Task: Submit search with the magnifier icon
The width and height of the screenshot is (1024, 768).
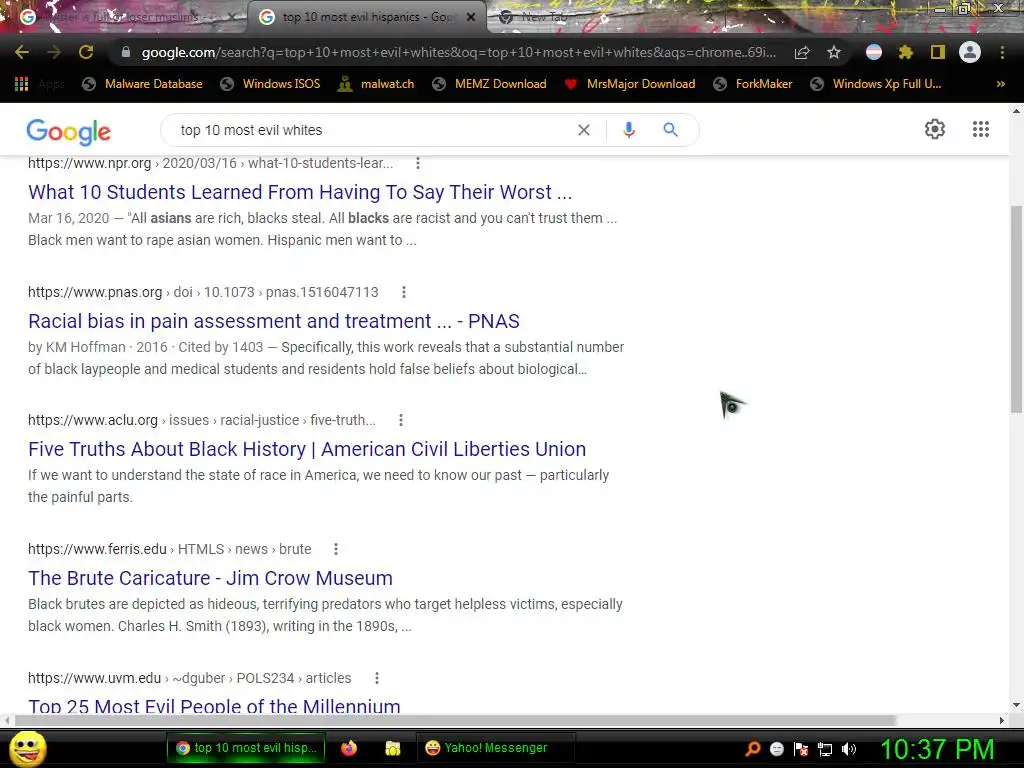Action: (671, 130)
